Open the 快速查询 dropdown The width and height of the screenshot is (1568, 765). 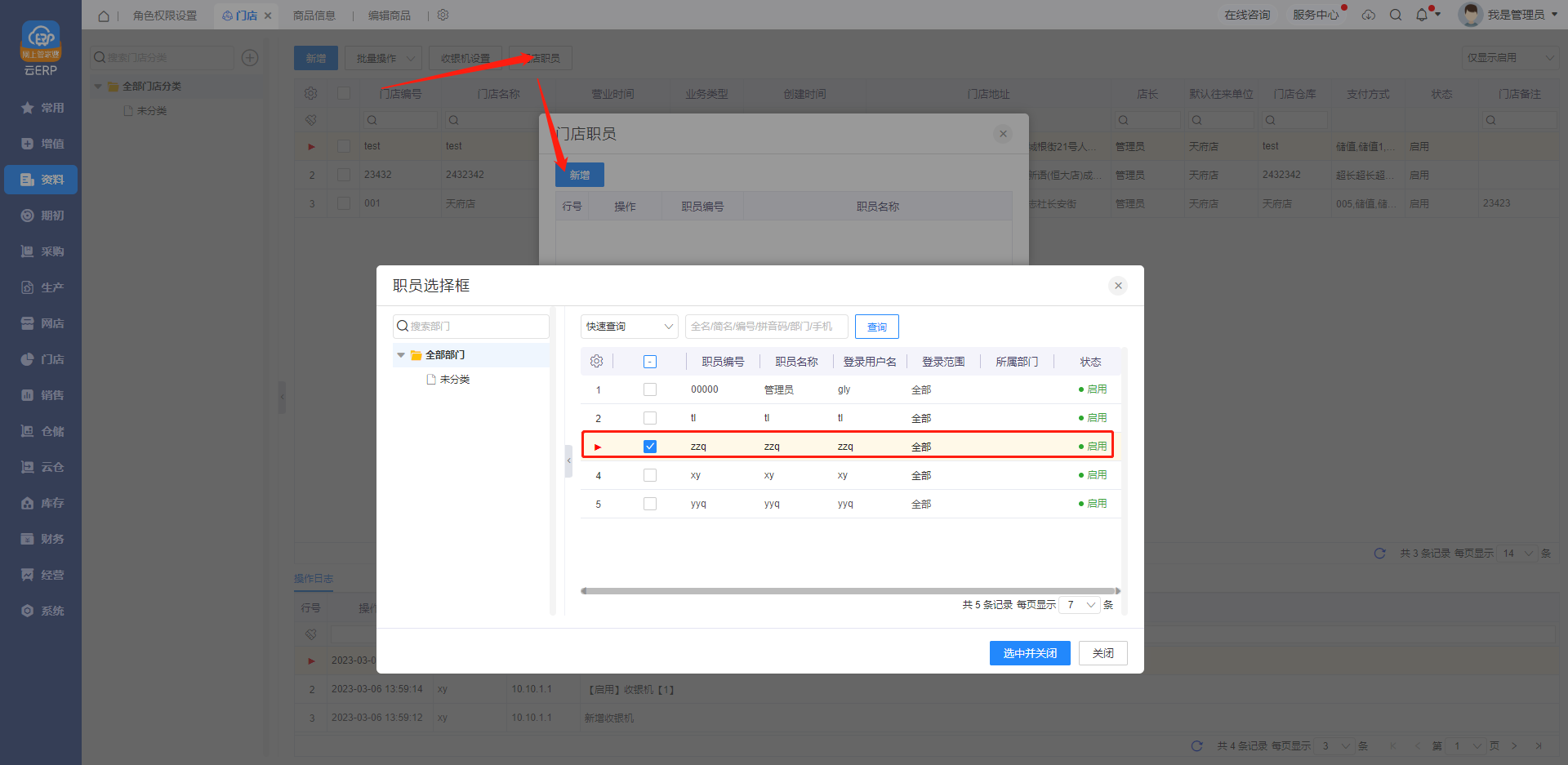630,327
